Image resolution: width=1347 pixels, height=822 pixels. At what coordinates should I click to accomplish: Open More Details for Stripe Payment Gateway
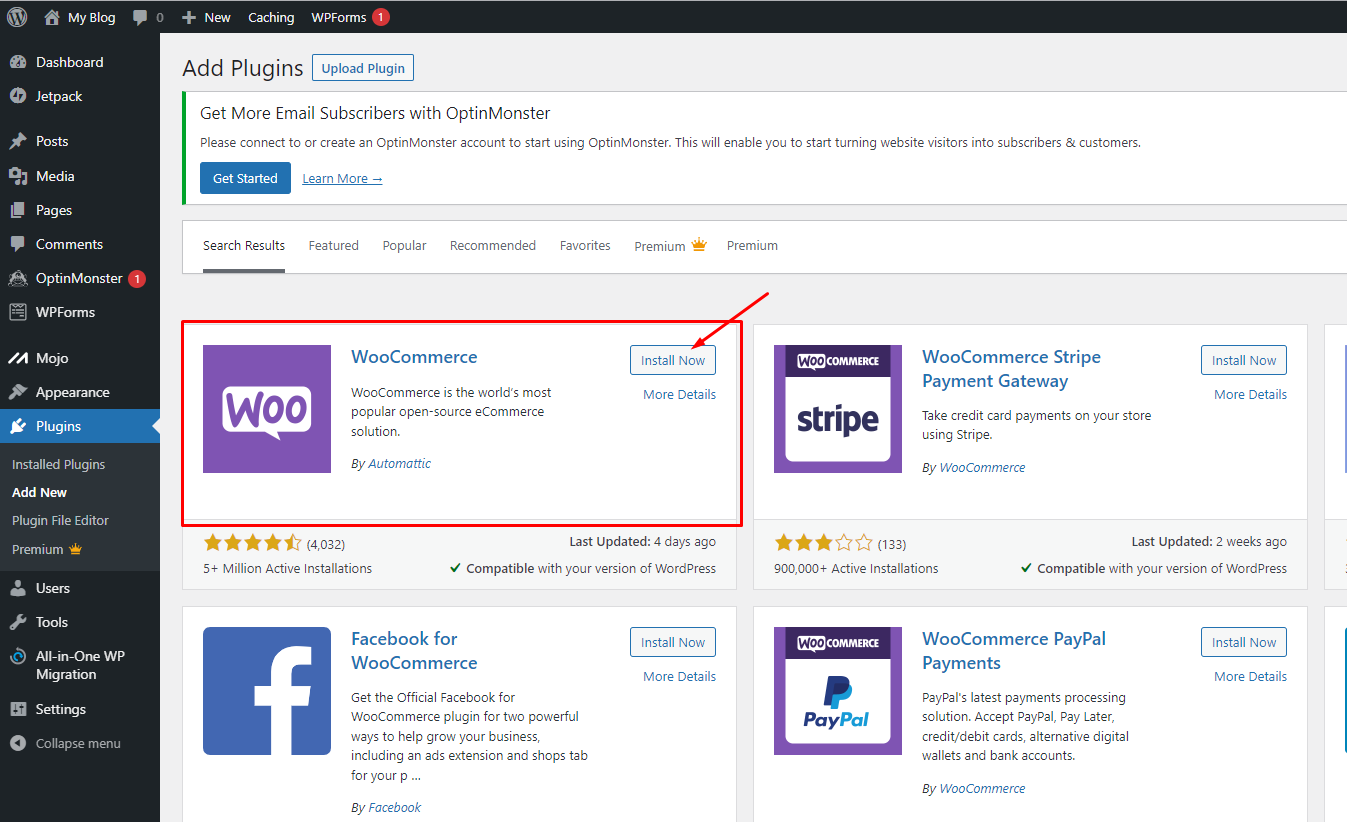[1250, 394]
